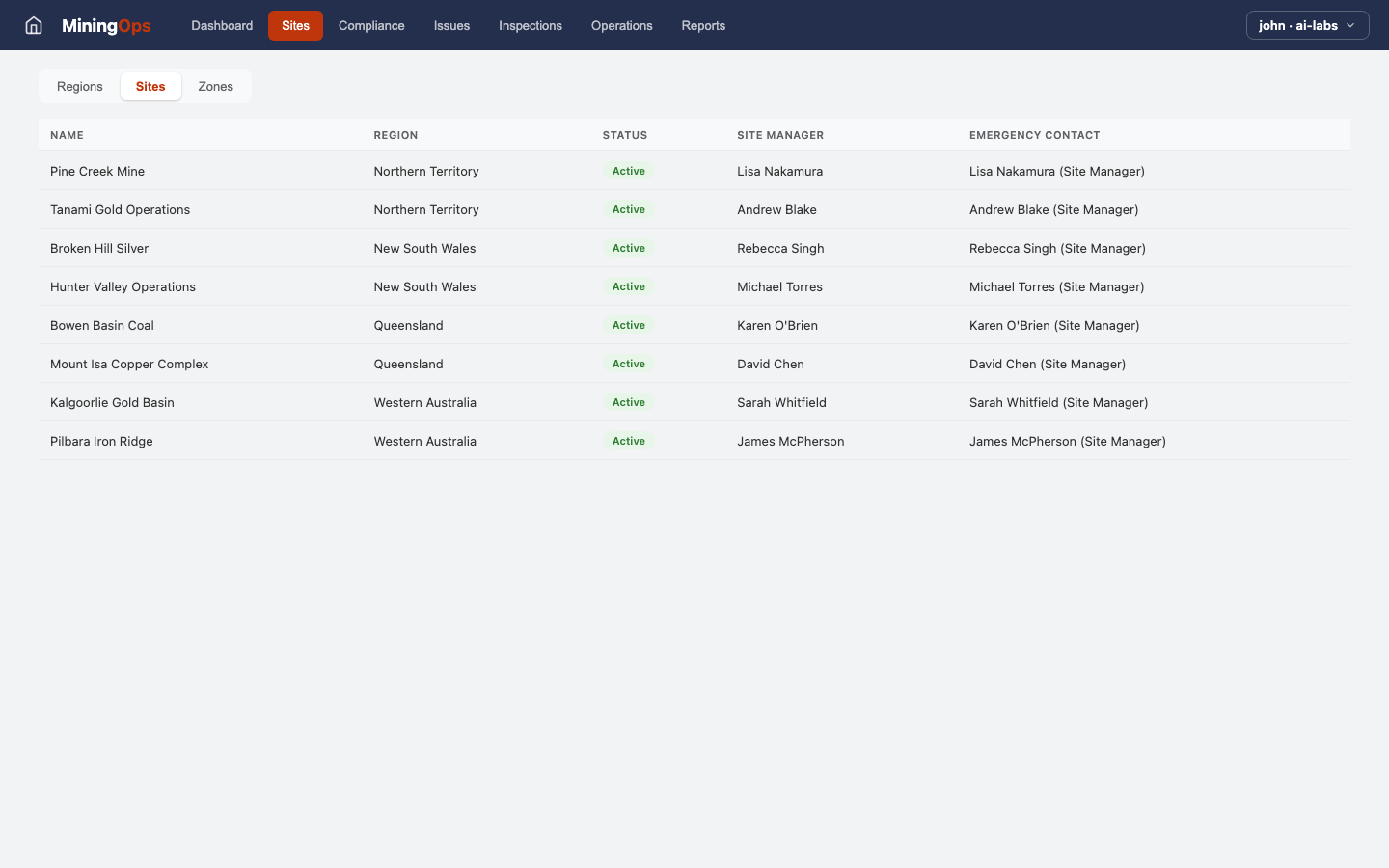Click the Status column header
1389x868 pixels.
point(624,136)
